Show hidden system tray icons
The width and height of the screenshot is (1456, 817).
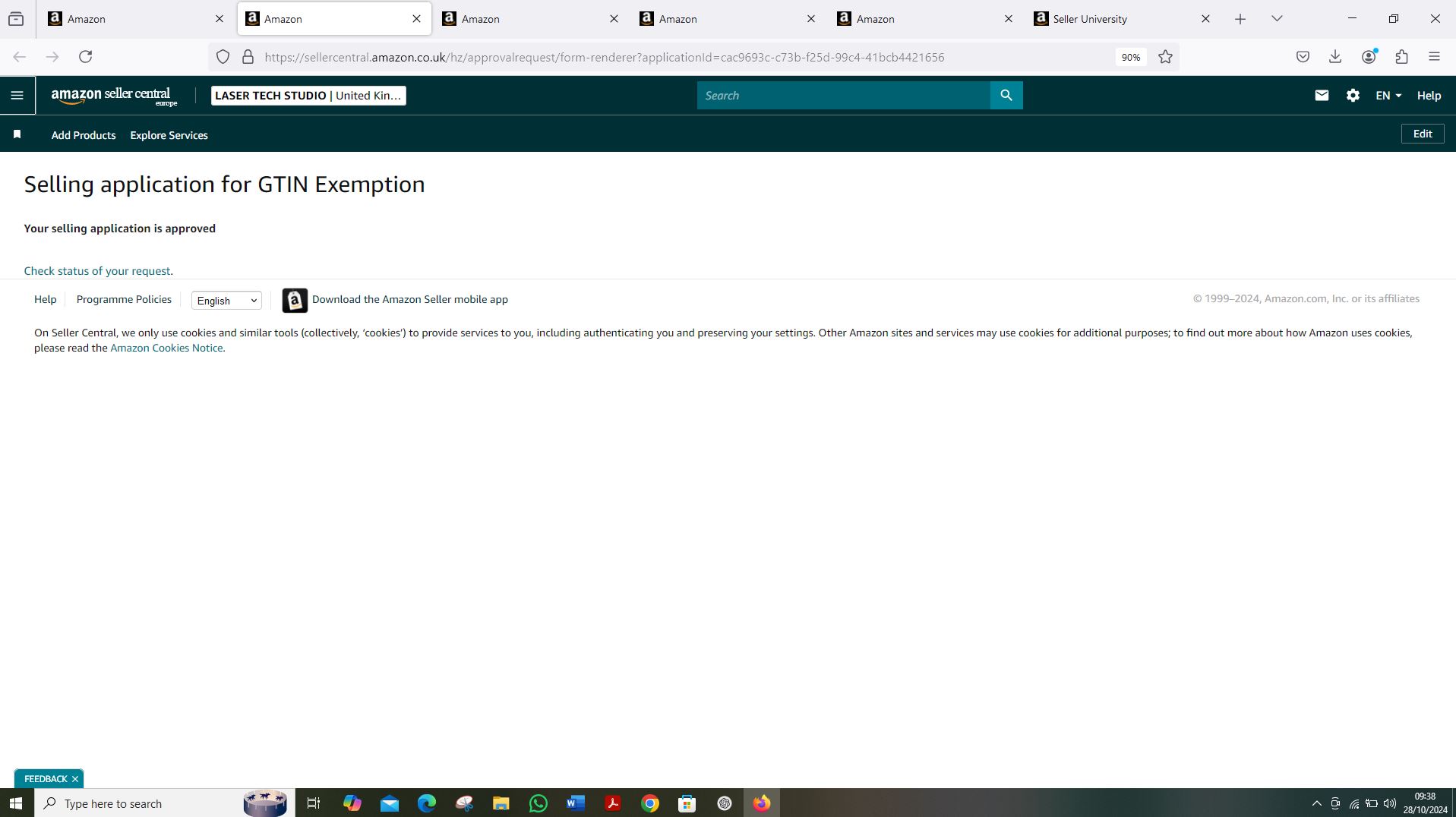coord(1316,803)
